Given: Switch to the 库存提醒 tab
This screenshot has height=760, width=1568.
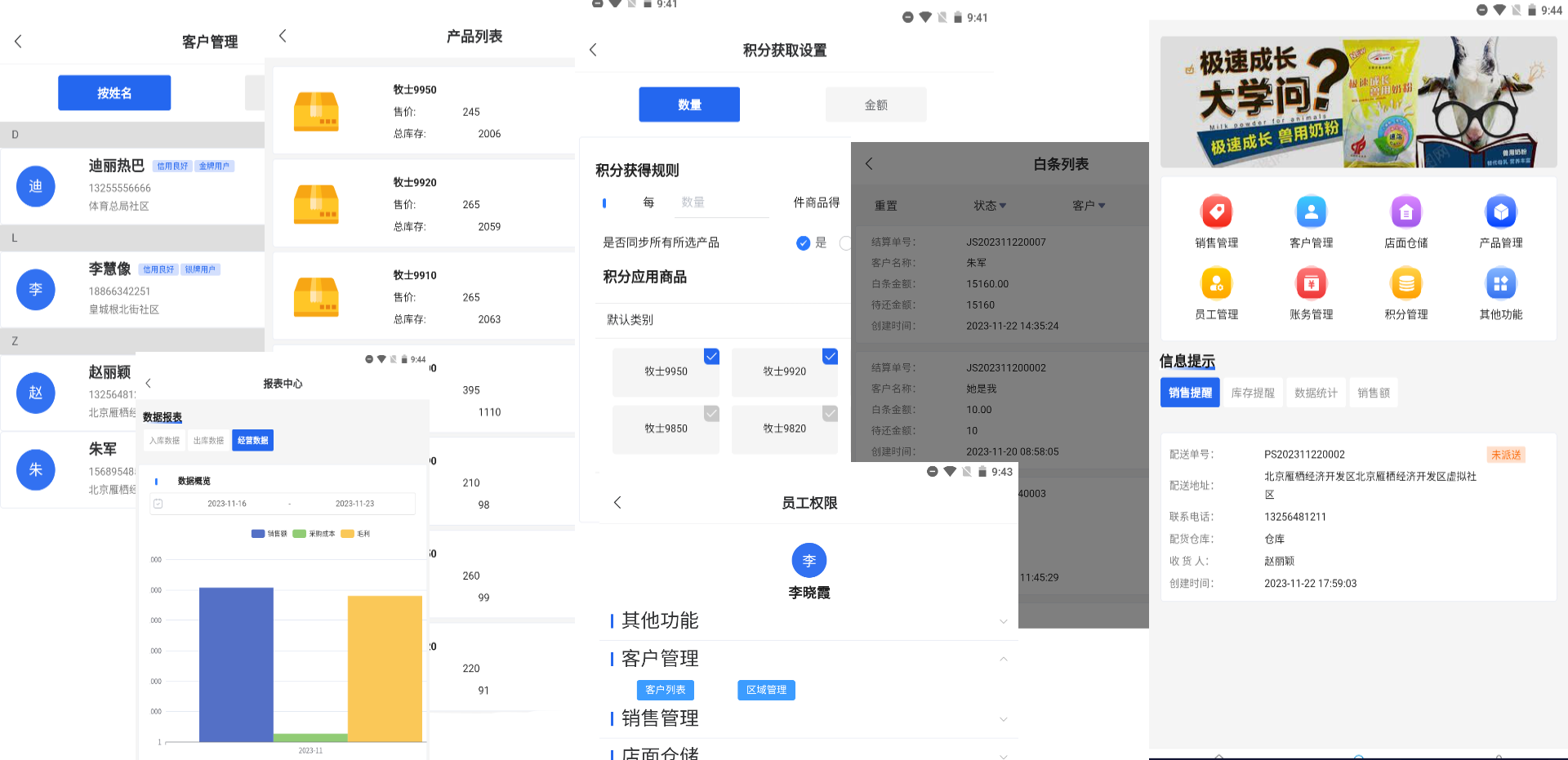Looking at the screenshot, I should 1252,393.
